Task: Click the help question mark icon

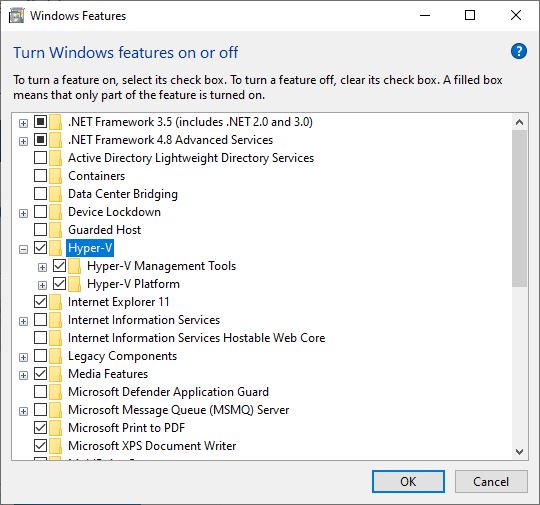Action: pos(519,52)
